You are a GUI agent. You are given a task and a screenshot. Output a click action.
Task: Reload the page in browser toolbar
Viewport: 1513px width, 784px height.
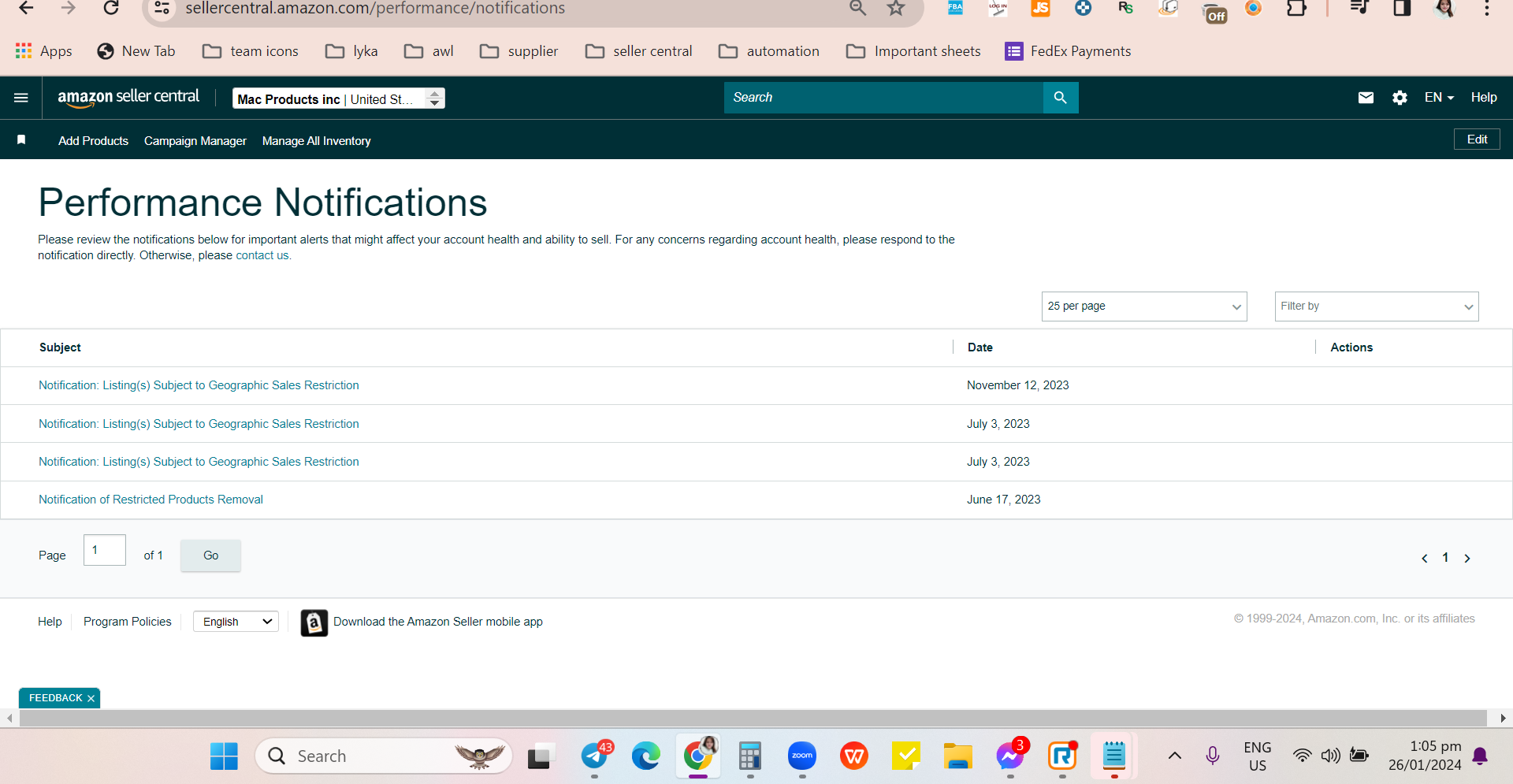(111, 8)
